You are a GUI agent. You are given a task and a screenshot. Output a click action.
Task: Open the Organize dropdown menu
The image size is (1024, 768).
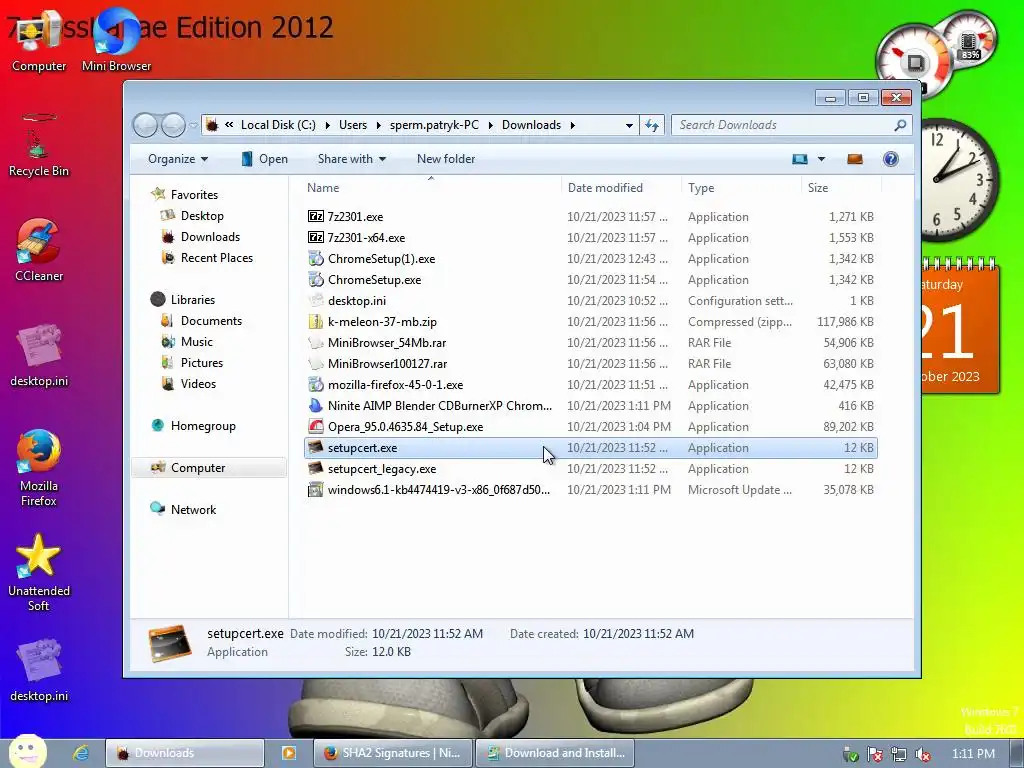click(x=178, y=159)
